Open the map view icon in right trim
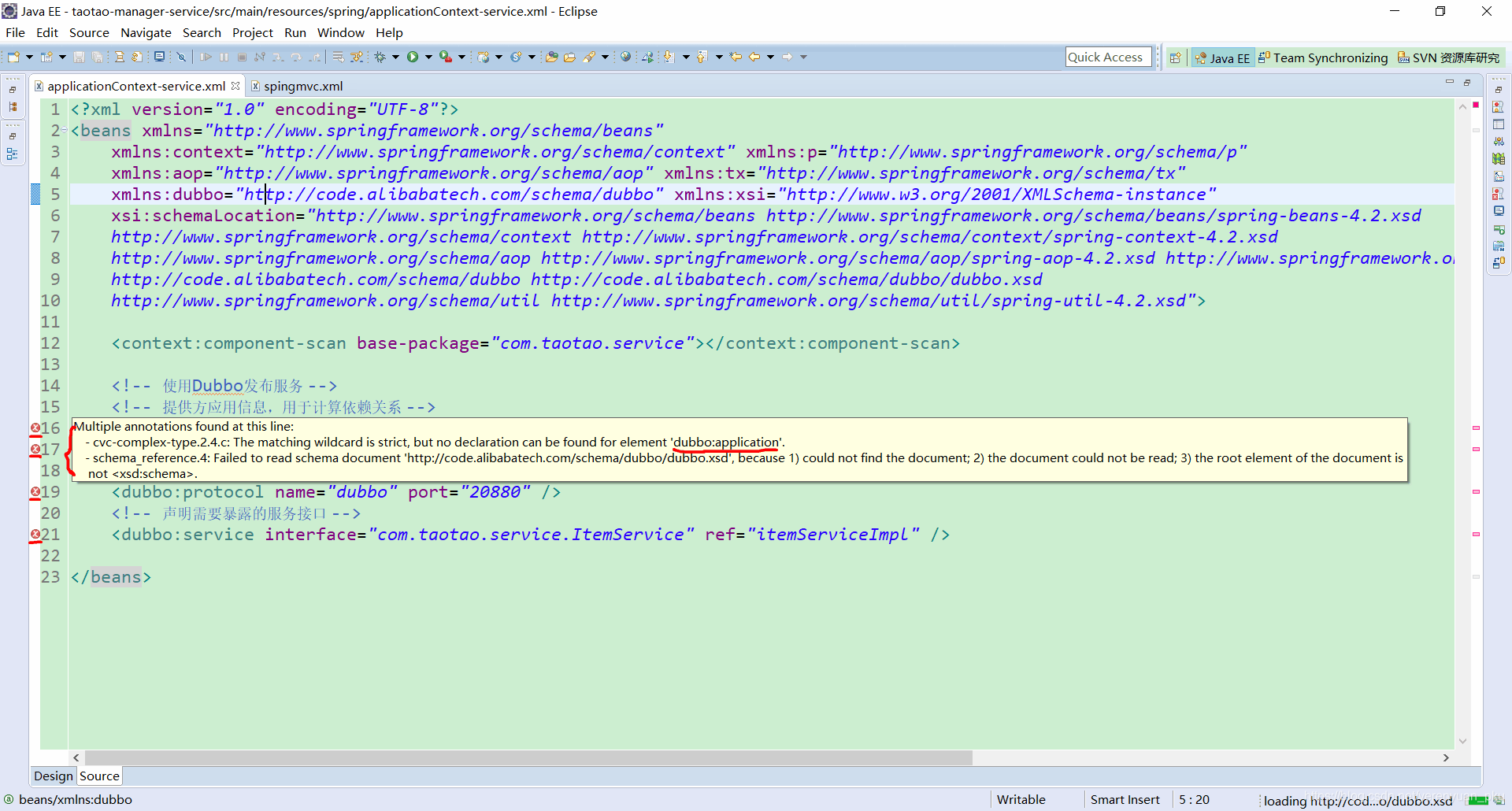The width and height of the screenshot is (1512, 811). point(1499,159)
